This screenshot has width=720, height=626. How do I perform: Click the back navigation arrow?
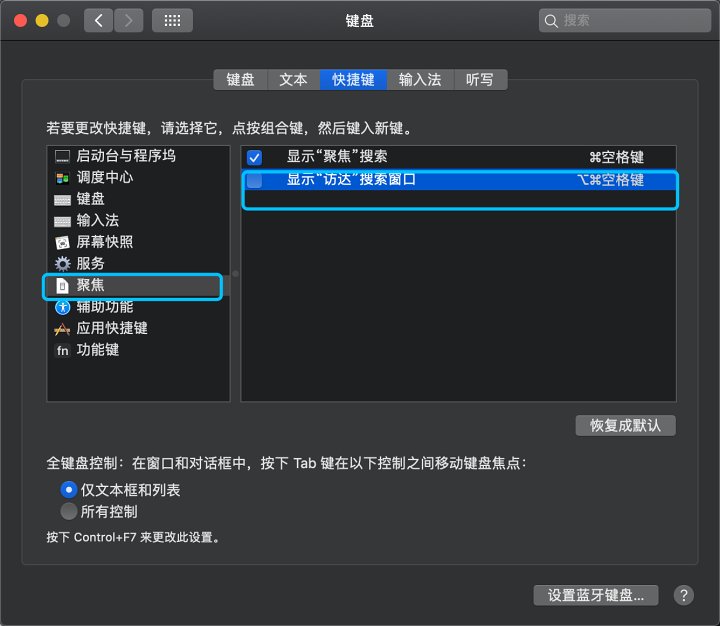pyautogui.click(x=98, y=21)
